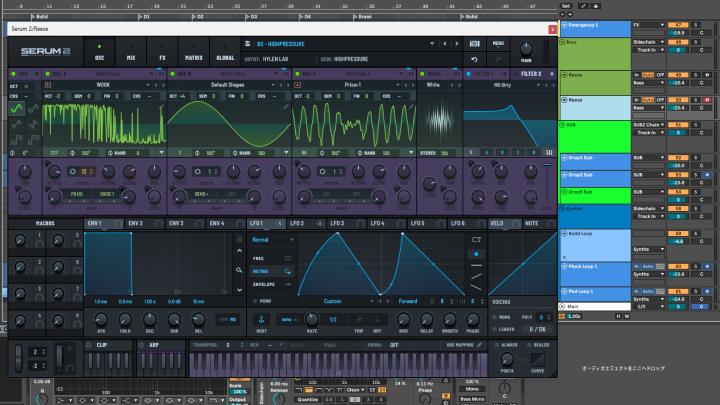Enable the LEGATO checkbox in Voicing

point(495,329)
